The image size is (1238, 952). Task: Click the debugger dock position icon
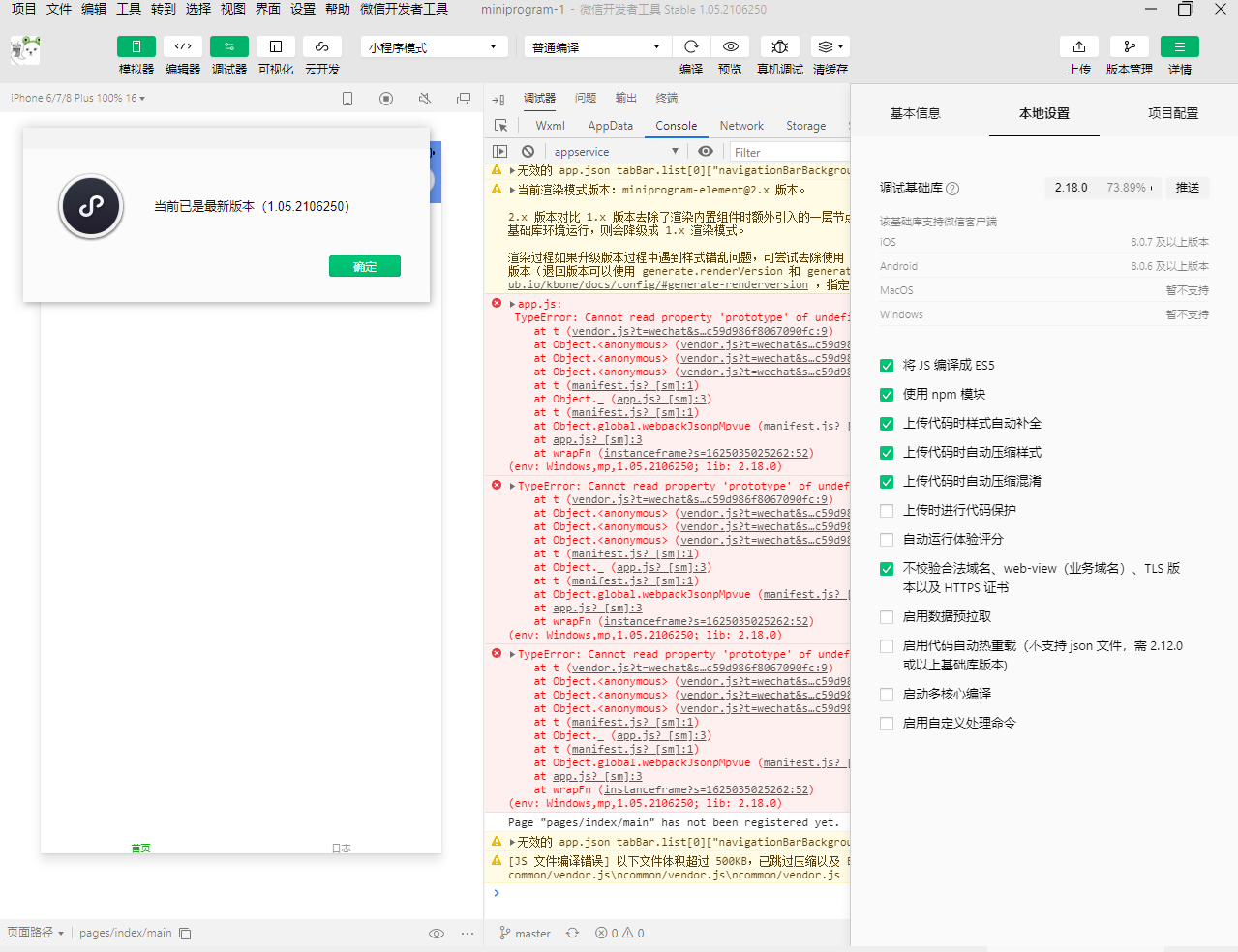tap(498, 100)
